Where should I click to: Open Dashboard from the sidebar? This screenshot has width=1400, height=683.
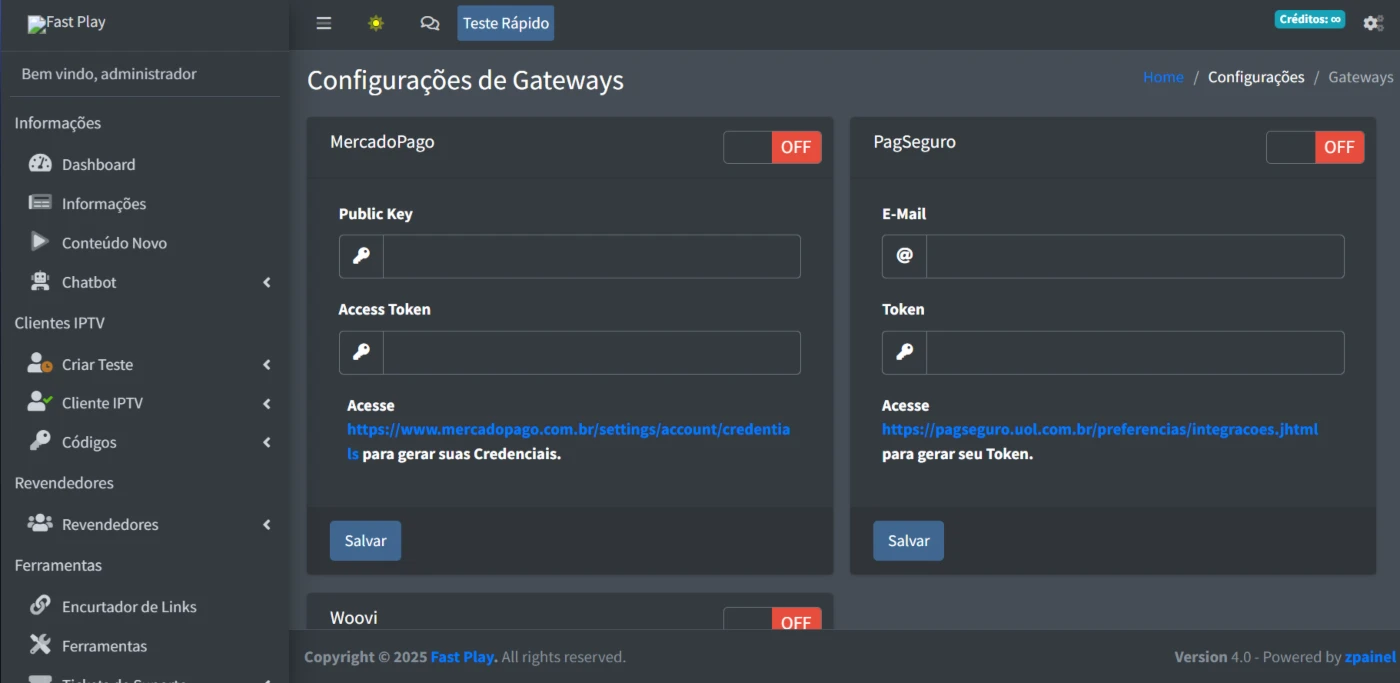[x=98, y=164]
